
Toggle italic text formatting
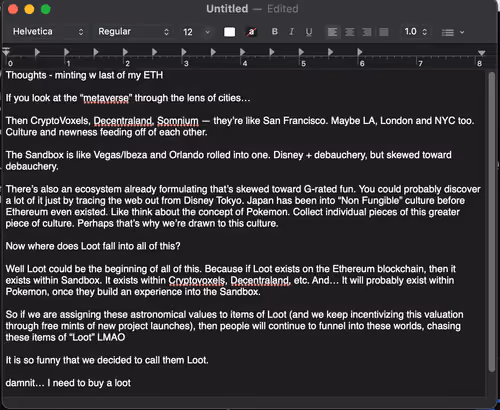tap(292, 32)
